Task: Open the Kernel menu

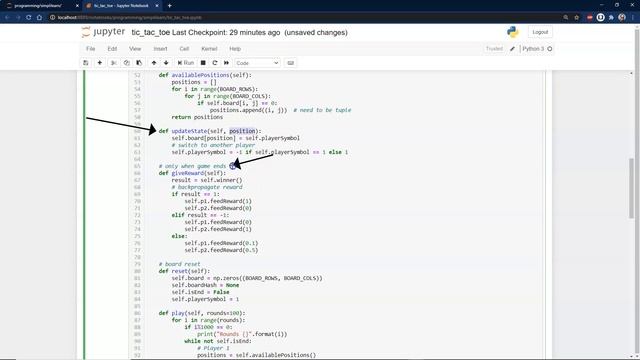Action: (209, 49)
